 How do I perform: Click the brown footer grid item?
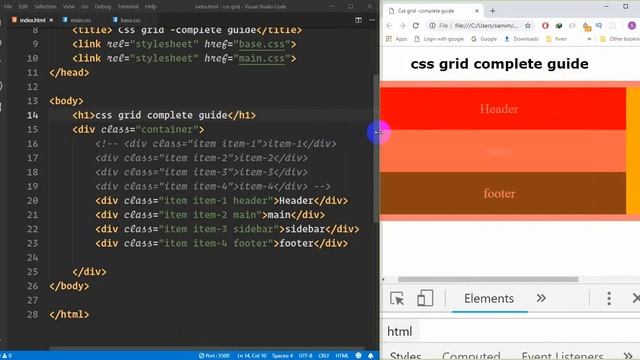pos(503,193)
